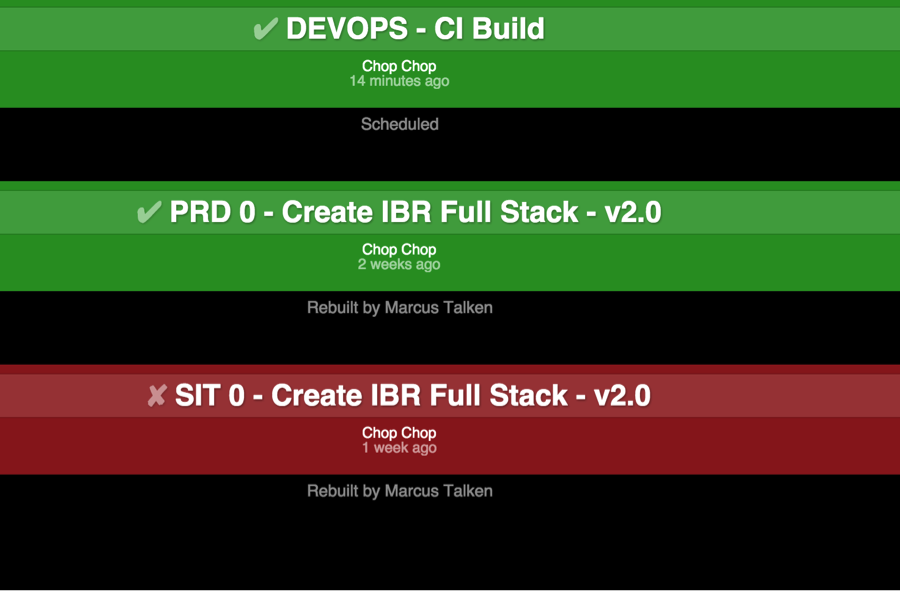This screenshot has height=591, width=900.
Task: Click the '14 minutes ago' timestamp
Action: point(399,81)
